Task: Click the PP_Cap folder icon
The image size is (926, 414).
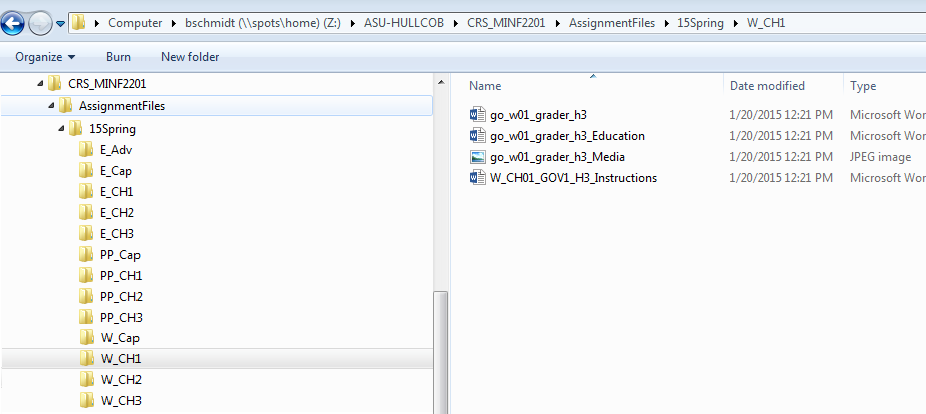Action: [x=87, y=254]
